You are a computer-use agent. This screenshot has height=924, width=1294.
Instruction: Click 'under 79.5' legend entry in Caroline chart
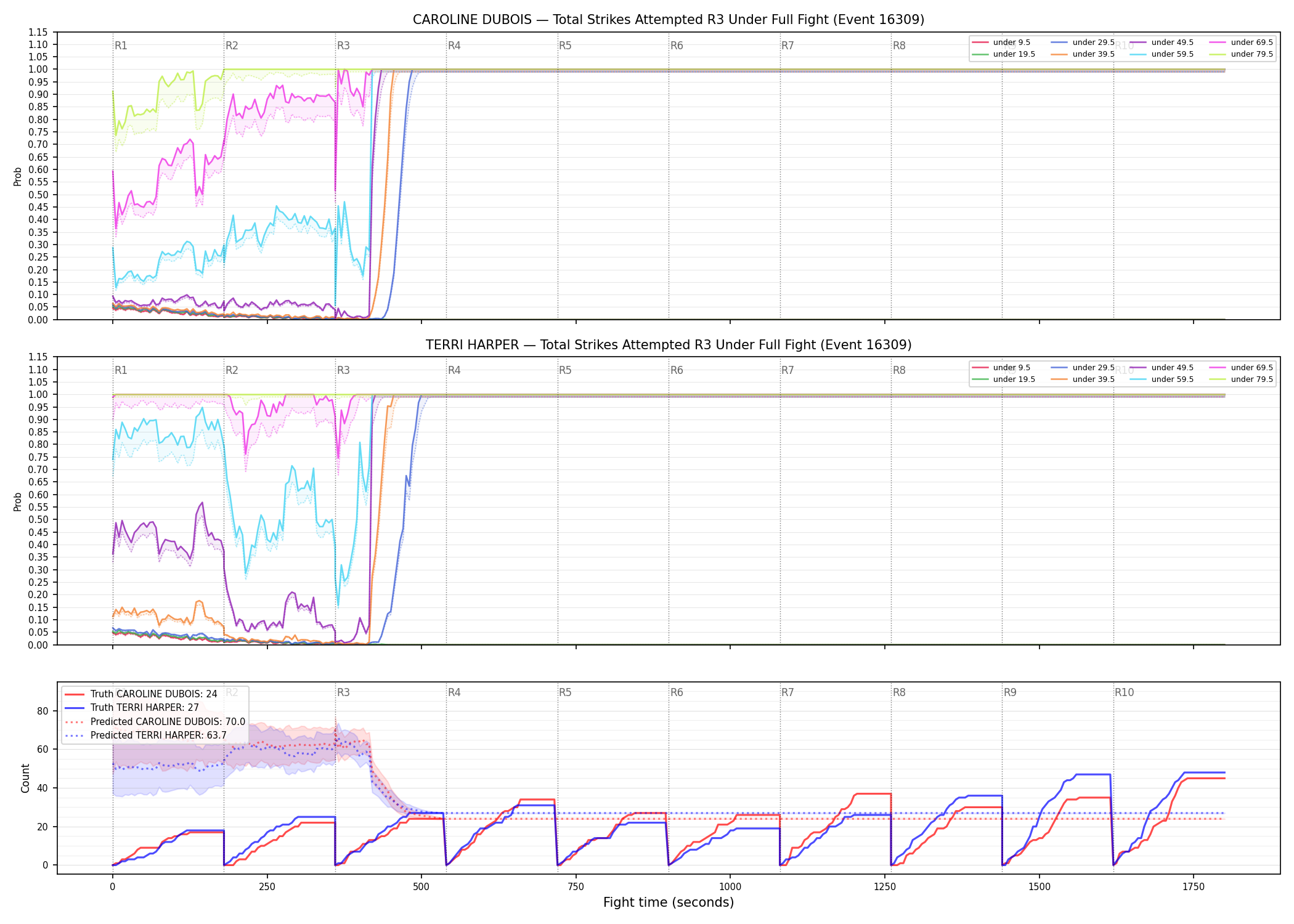pos(1241,54)
